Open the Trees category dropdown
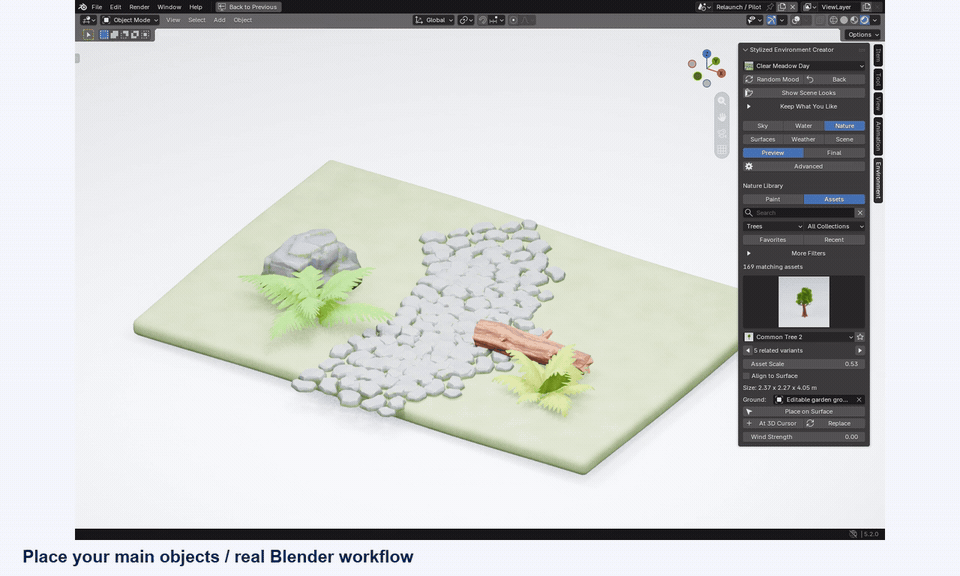This screenshot has height=576, width=960. [x=773, y=226]
